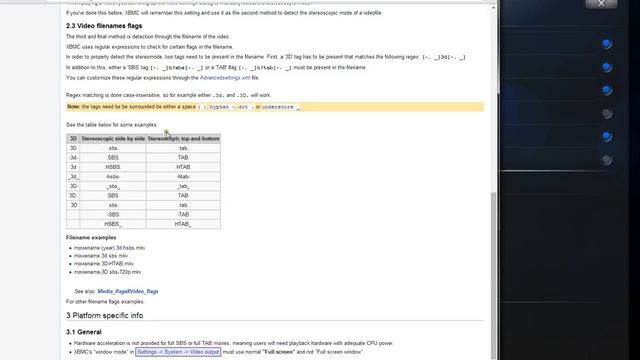
Task: Select the 'HTAB_' table cell
Action: click(x=183, y=224)
